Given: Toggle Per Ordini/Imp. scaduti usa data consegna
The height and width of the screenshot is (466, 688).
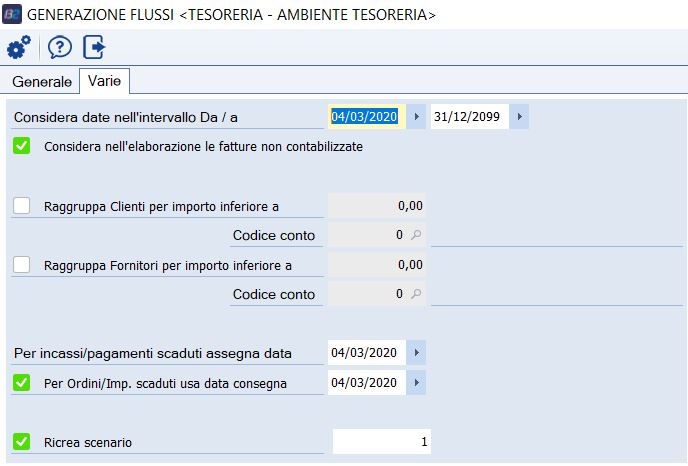Looking at the screenshot, I should coord(22,382).
